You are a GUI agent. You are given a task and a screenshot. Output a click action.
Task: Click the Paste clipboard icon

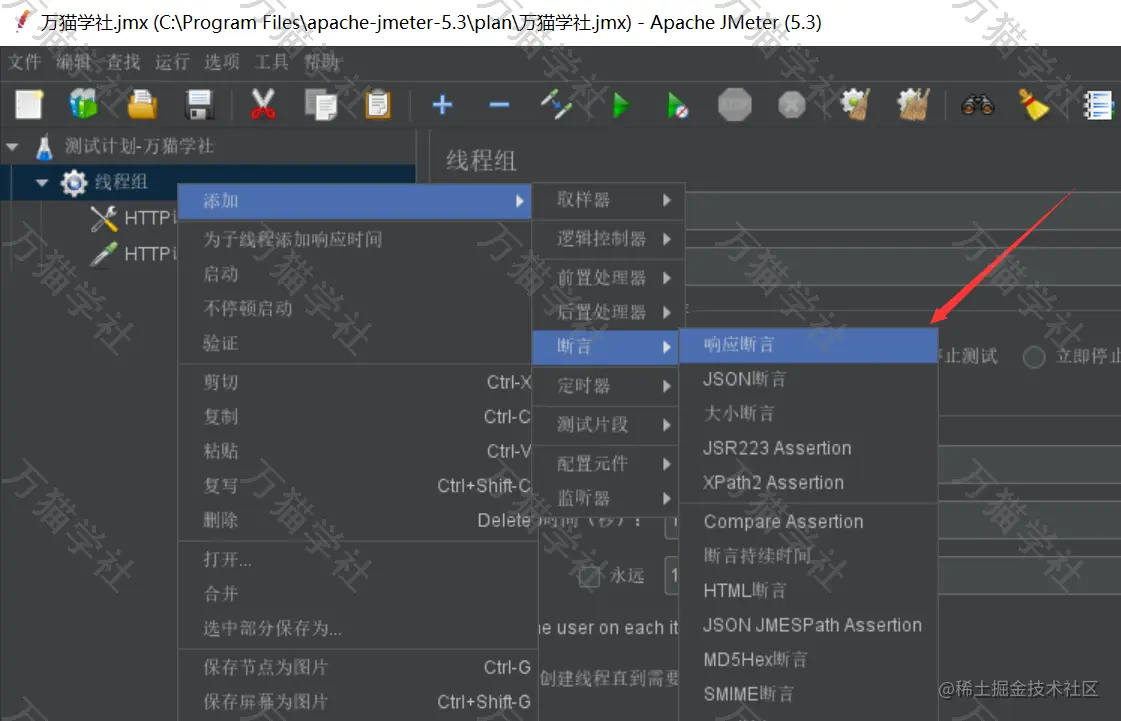[377, 104]
